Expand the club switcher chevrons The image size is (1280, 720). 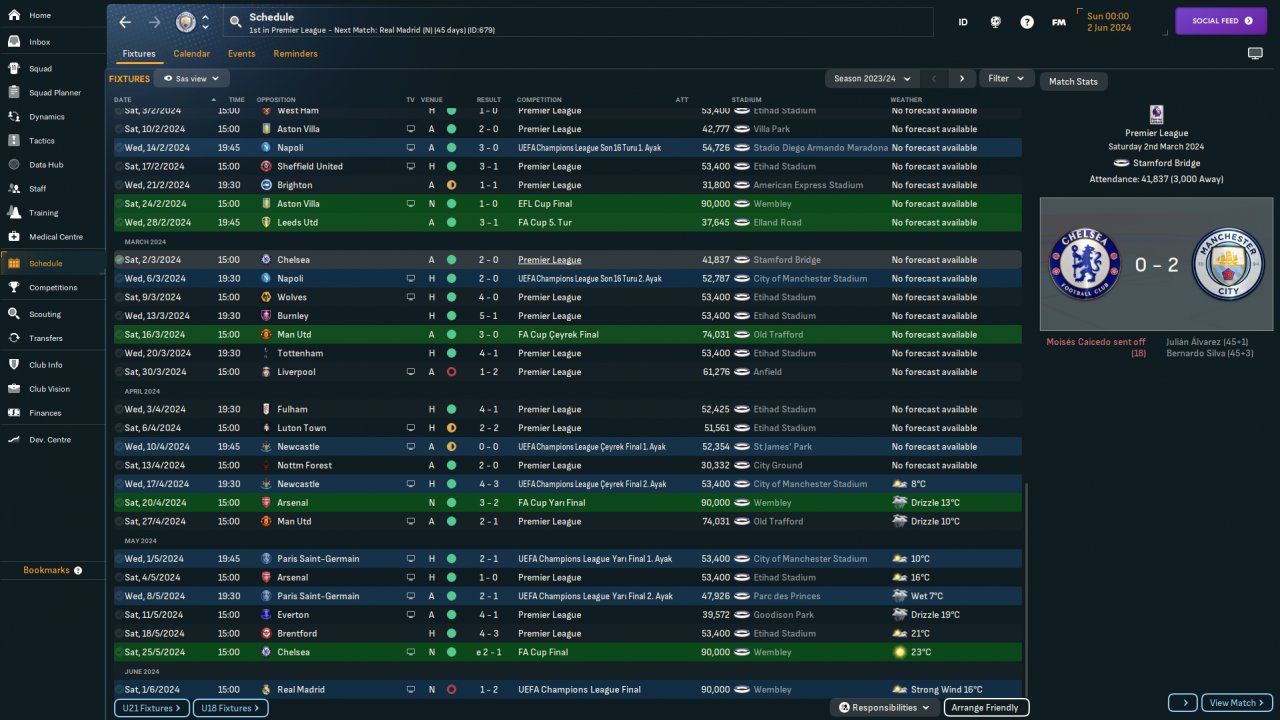(x=205, y=22)
